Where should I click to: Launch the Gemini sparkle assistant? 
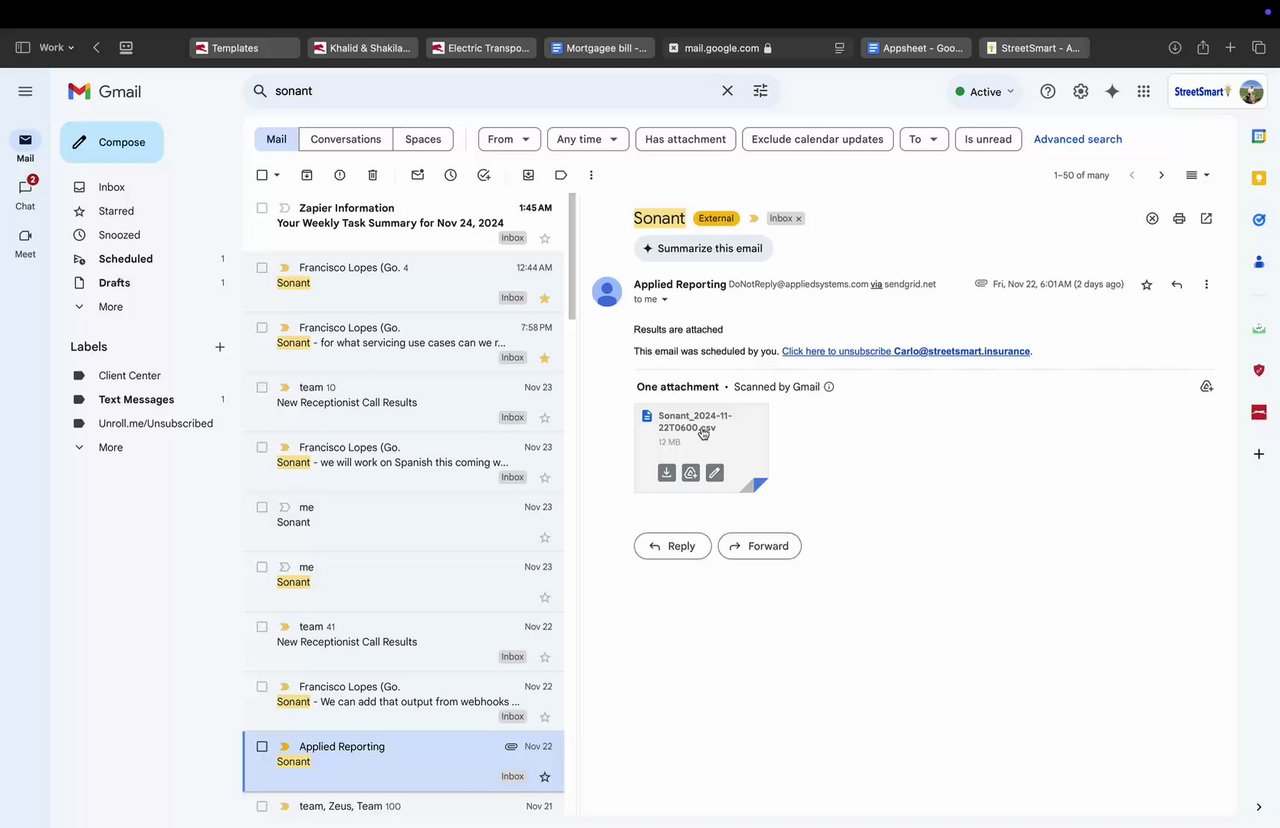[1112, 91]
